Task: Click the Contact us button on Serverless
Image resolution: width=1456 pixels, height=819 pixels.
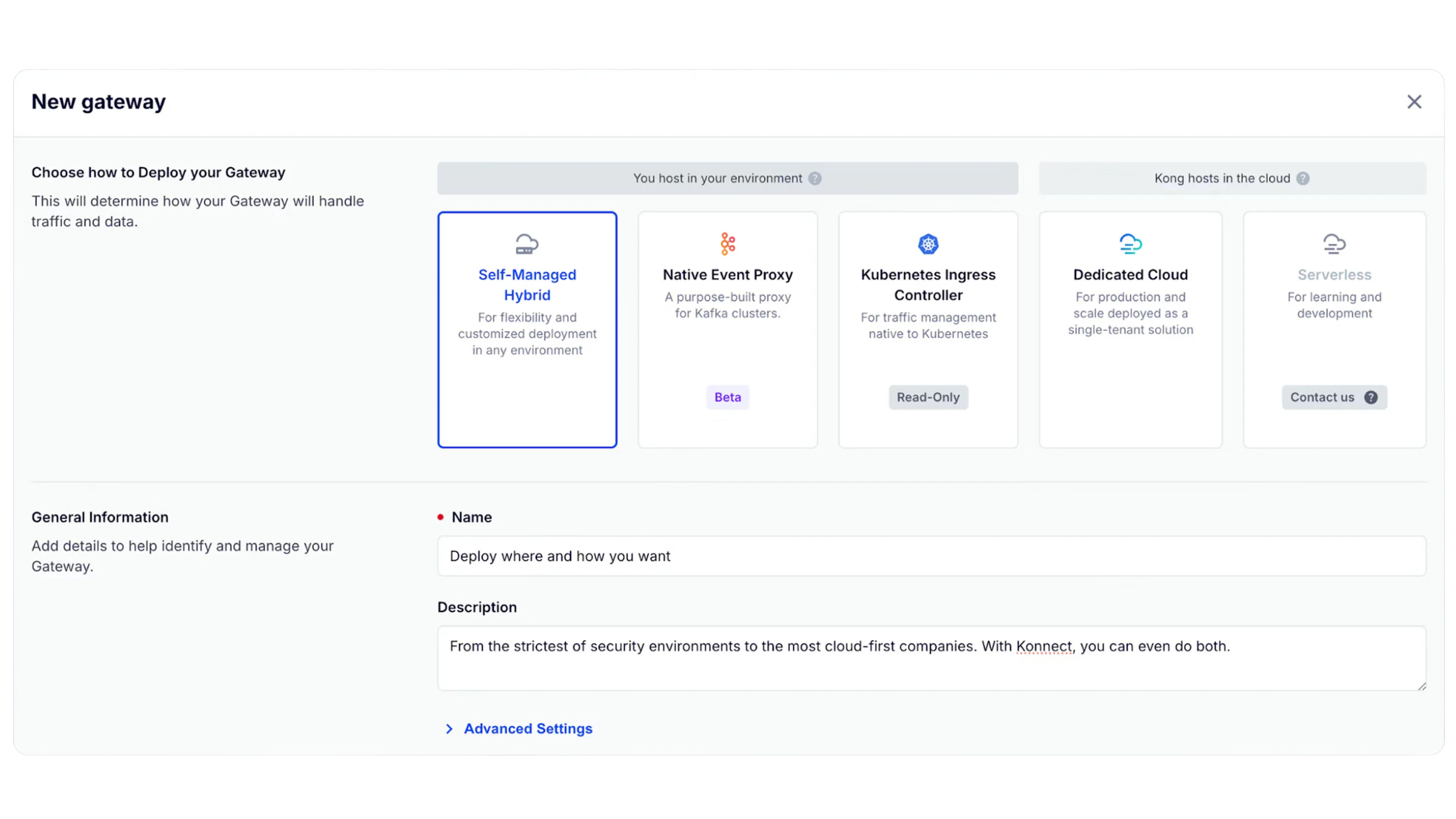Action: (x=1322, y=398)
